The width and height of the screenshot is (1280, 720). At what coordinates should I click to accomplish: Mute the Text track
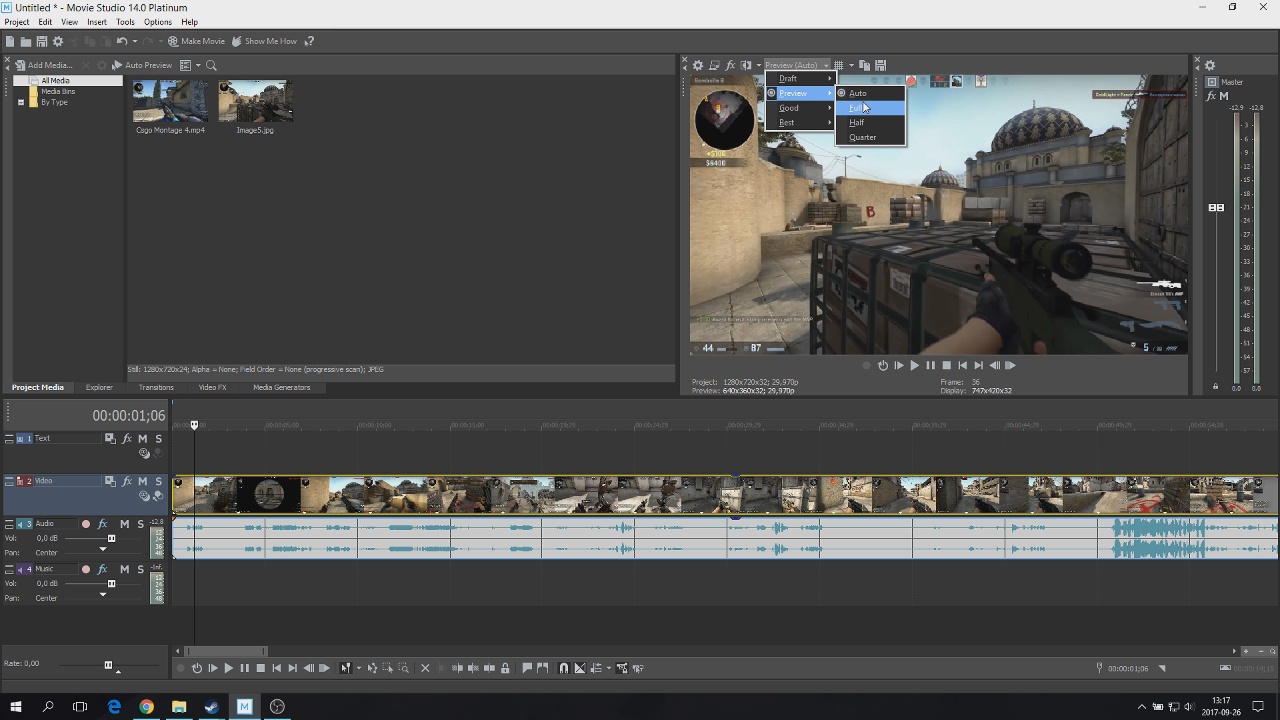coord(143,439)
